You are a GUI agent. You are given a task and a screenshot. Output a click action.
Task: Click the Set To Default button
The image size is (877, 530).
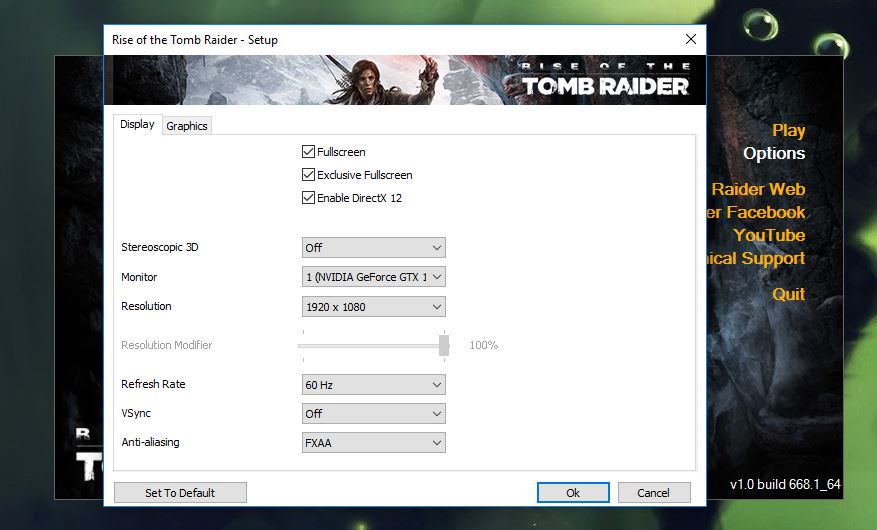coord(180,493)
